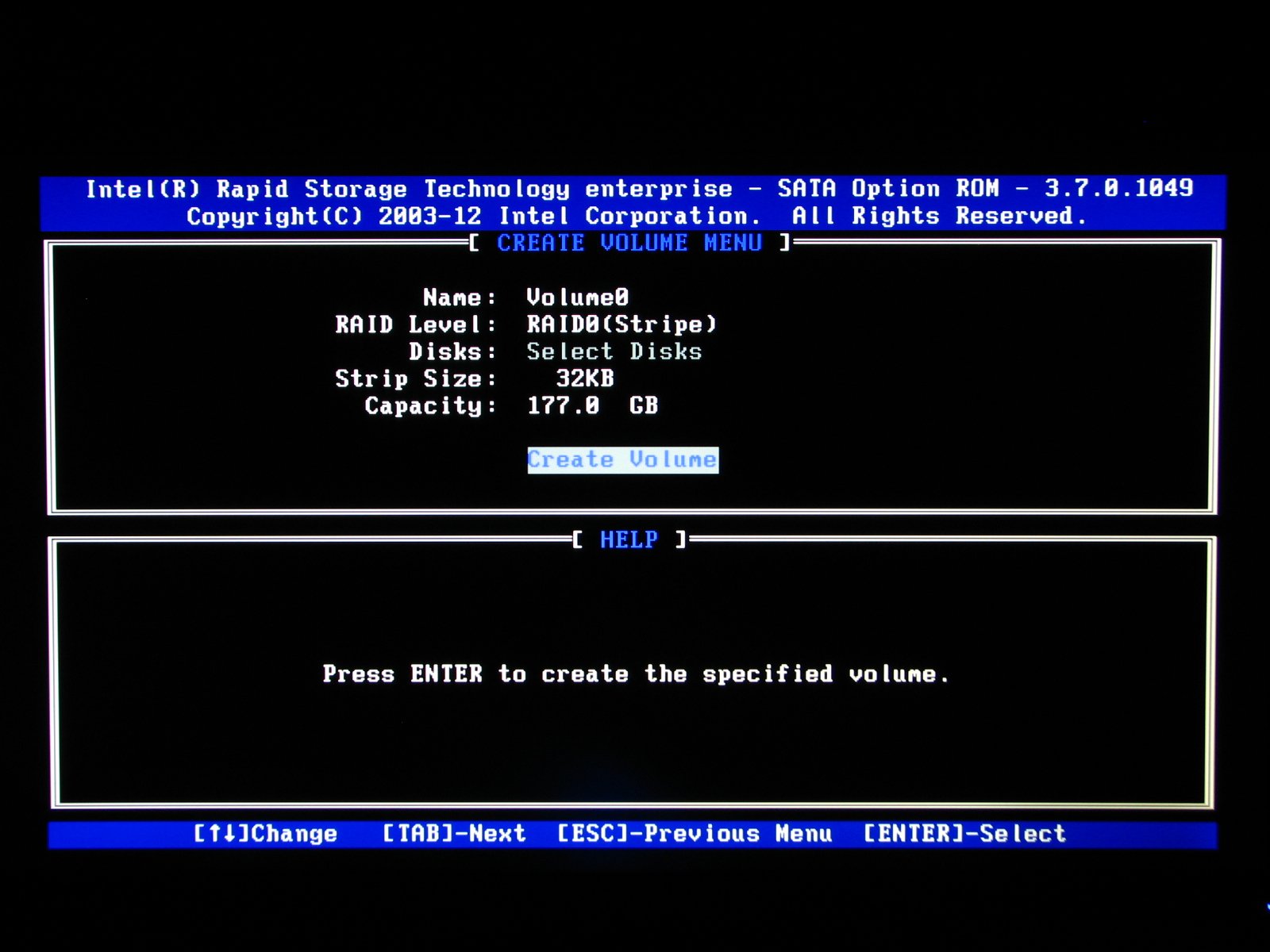Click the [ENTER]-Select footer hint
Viewport: 1270px width, 952px height.
pos(964,834)
